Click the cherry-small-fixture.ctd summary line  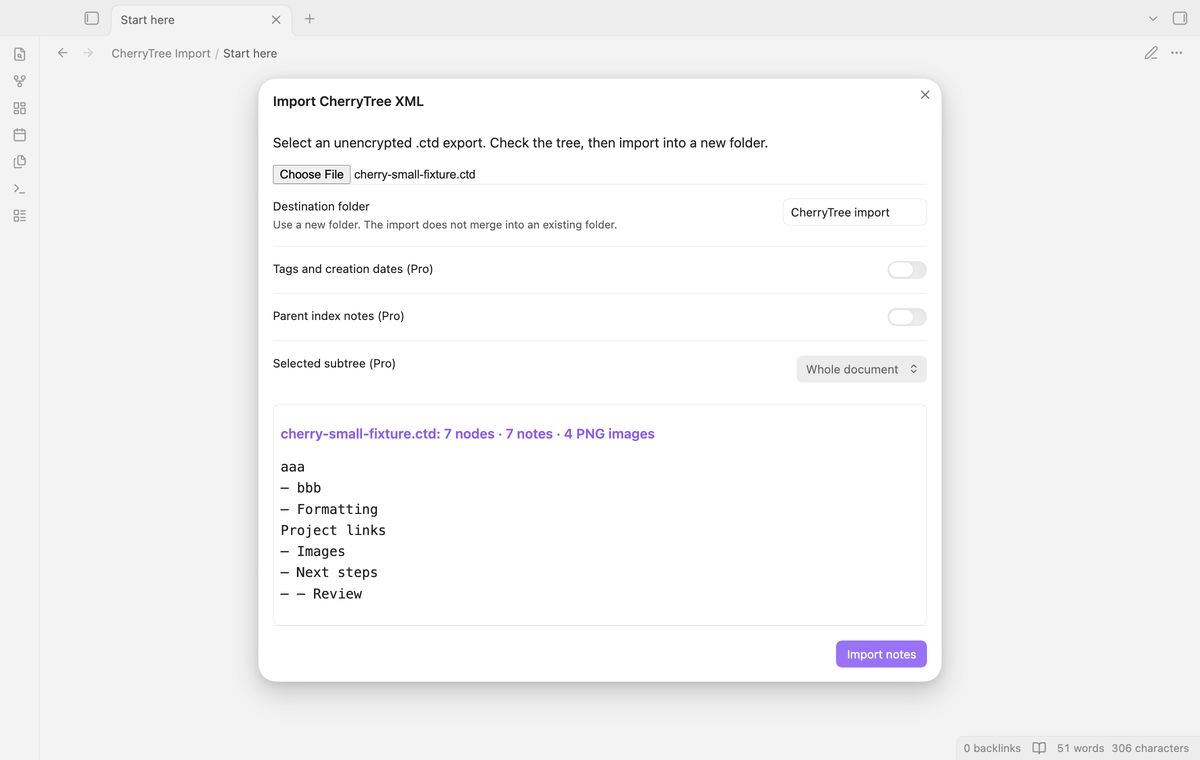[467, 434]
